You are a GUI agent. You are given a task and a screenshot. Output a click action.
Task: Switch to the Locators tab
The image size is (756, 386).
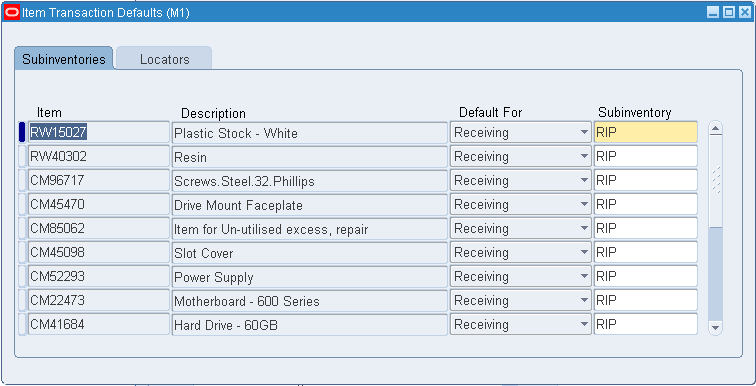pos(164,59)
